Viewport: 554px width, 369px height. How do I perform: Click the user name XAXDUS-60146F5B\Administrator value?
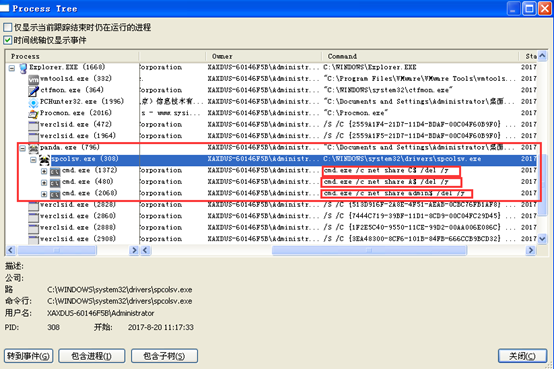[101, 313]
